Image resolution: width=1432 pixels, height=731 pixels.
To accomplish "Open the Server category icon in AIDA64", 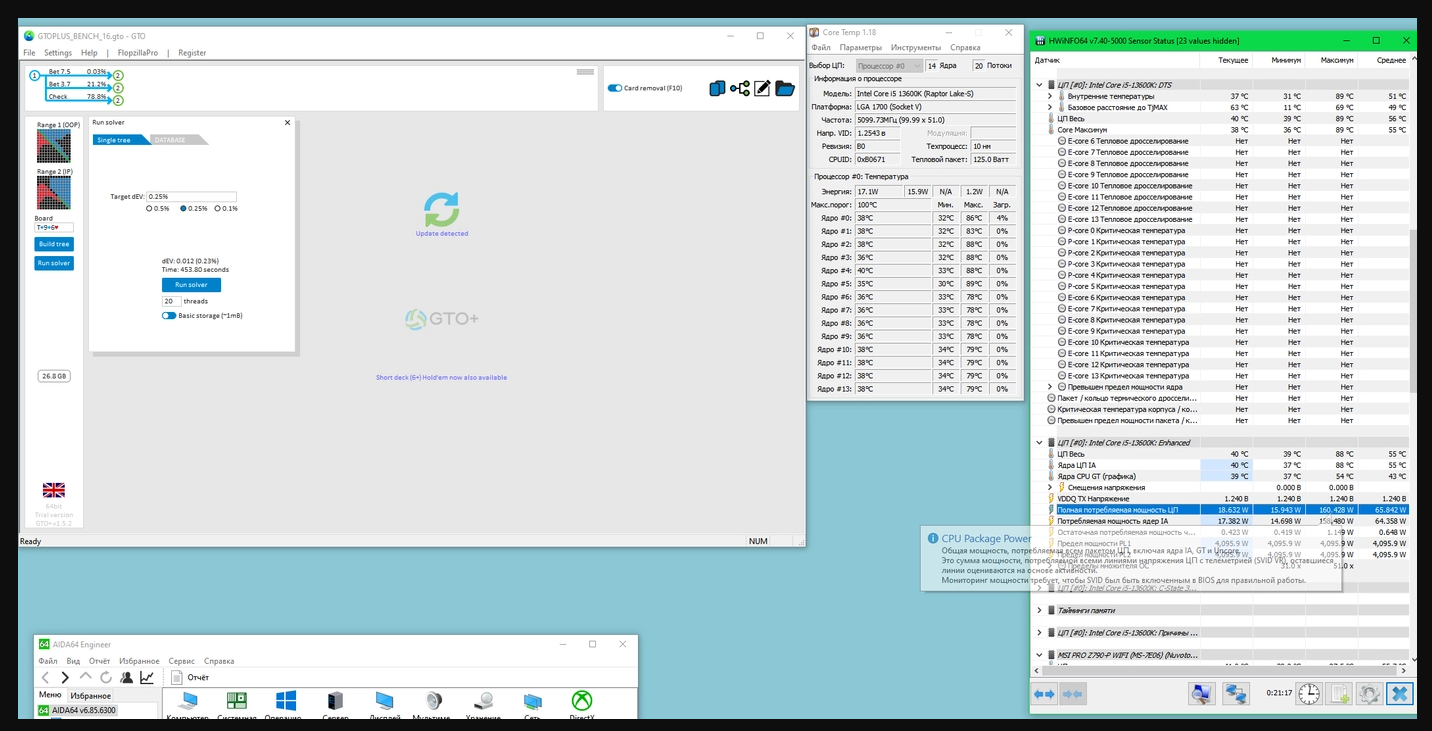I will 335,702.
